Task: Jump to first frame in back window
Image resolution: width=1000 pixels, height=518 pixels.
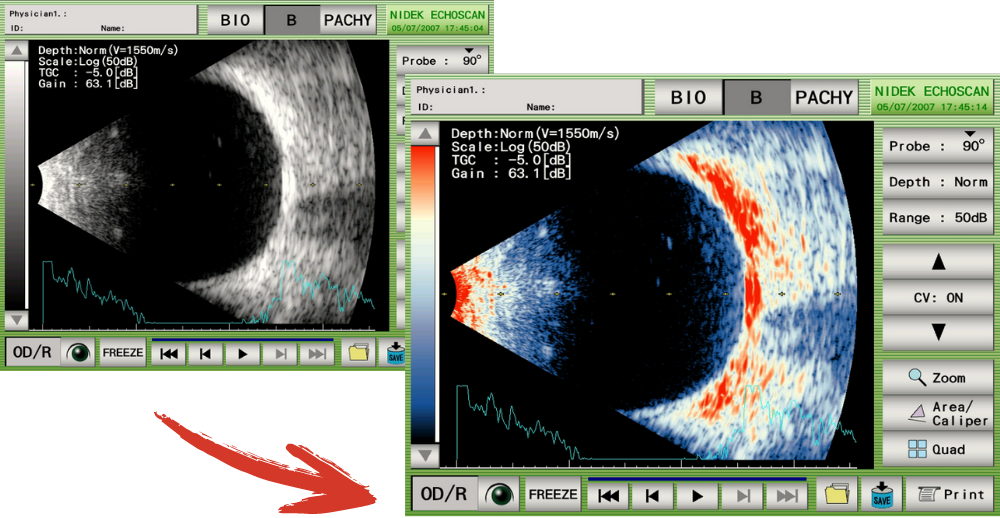Action: [x=169, y=353]
